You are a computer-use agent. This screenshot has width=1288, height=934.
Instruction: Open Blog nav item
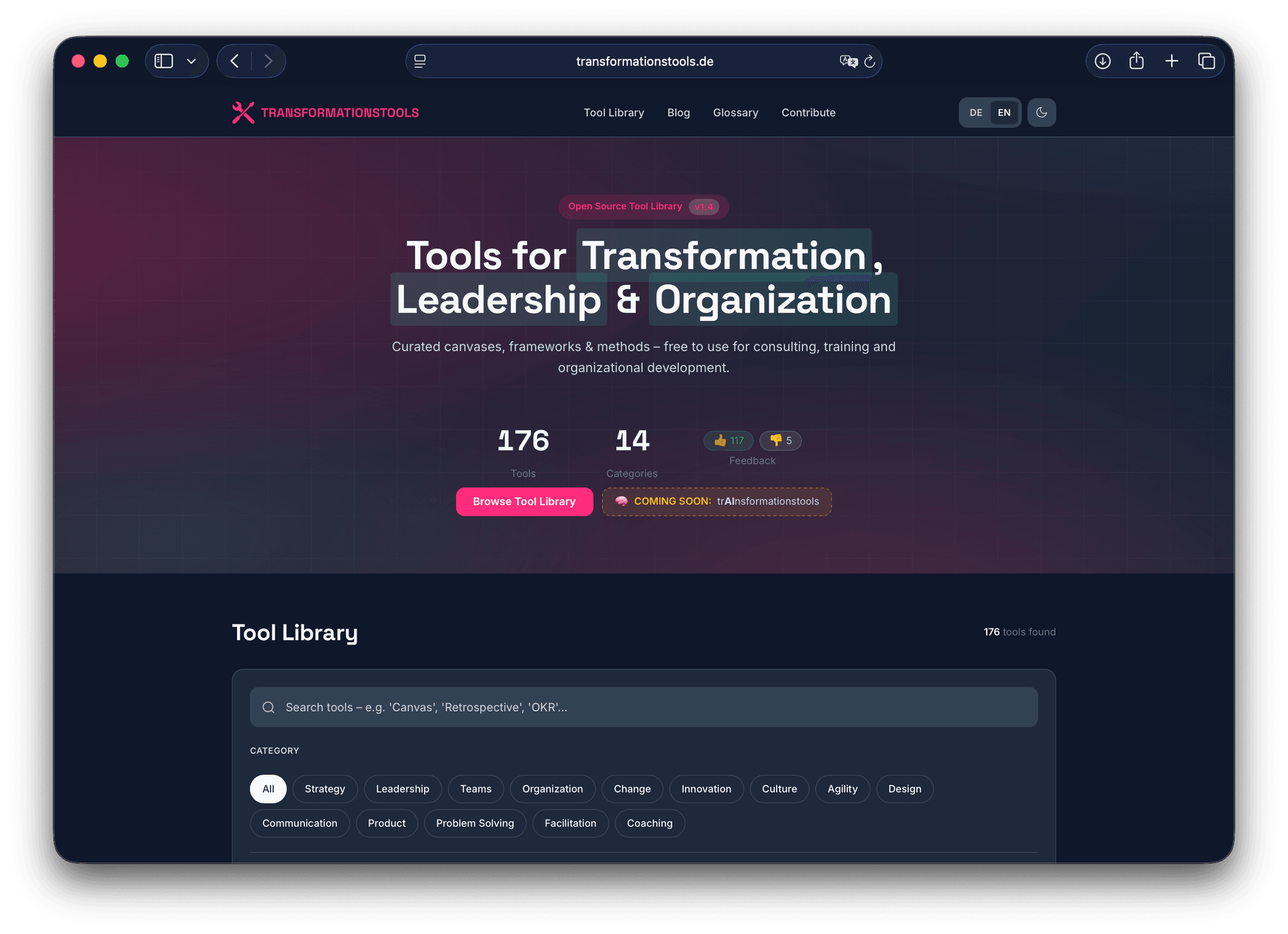[679, 113]
